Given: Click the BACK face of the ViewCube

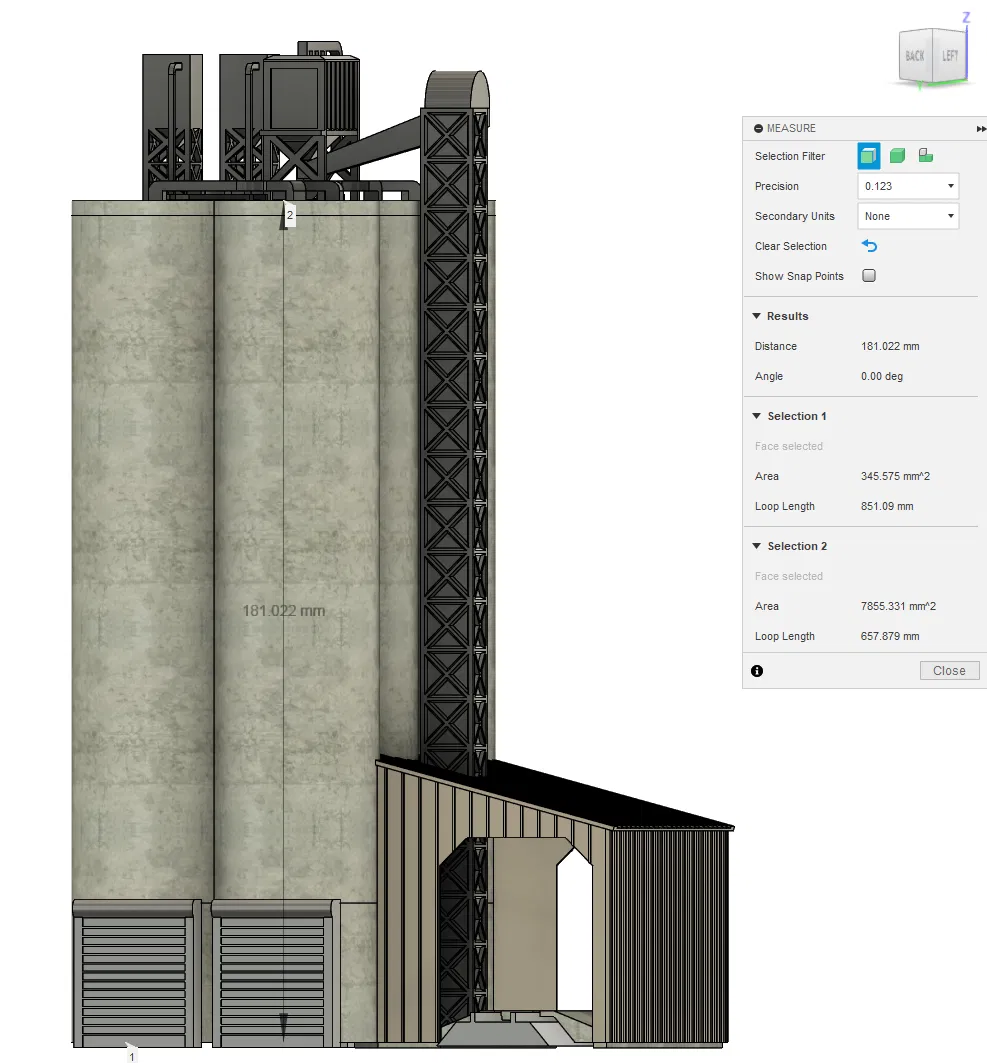Looking at the screenshot, I should click(915, 58).
